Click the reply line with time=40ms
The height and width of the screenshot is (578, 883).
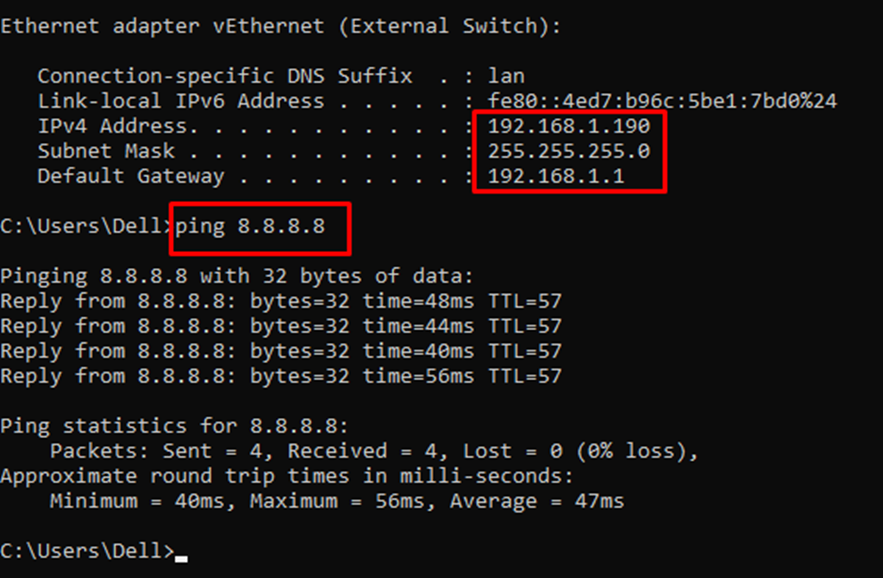(281, 352)
